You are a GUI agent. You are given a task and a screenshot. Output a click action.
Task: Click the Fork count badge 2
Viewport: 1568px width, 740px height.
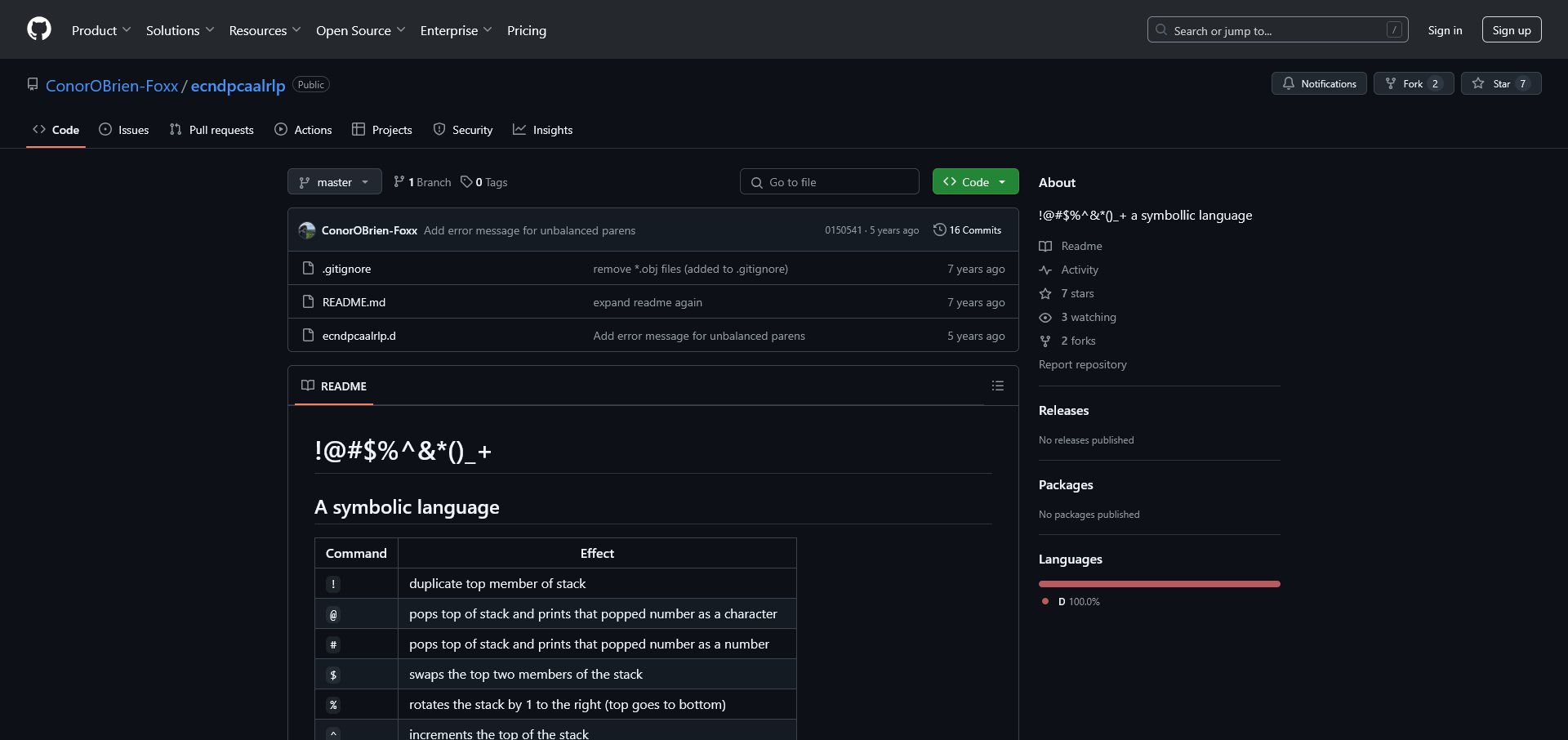[x=1435, y=83]
